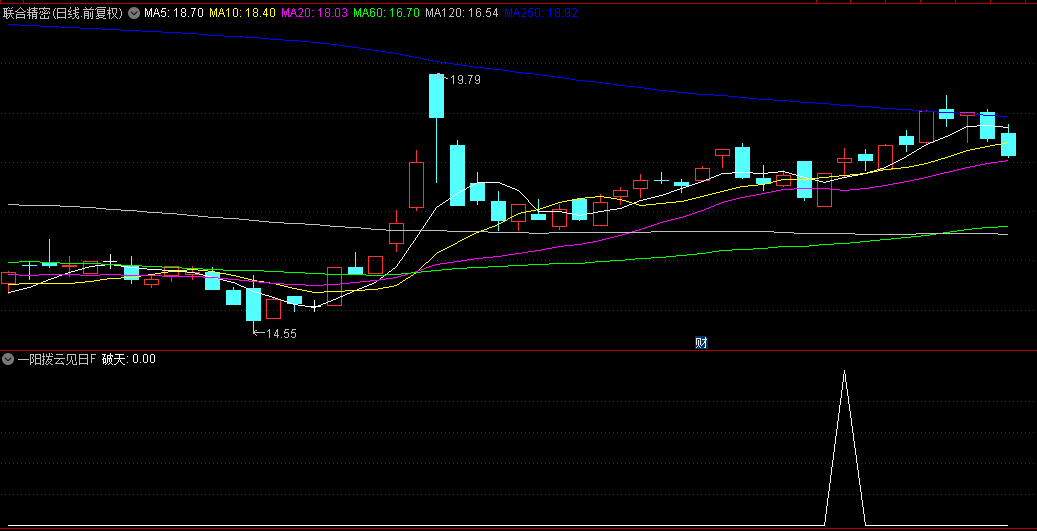Expand the 一阳拨云见日F indicator dropdown arrow

pyautogui.click(x=8, y=359)
